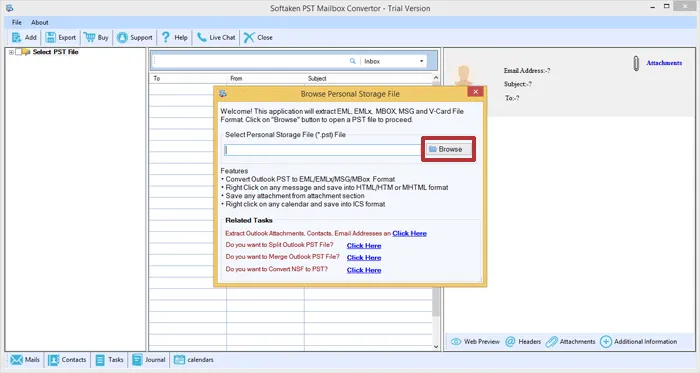Click the Buy shopping cart button

[96, 37]
